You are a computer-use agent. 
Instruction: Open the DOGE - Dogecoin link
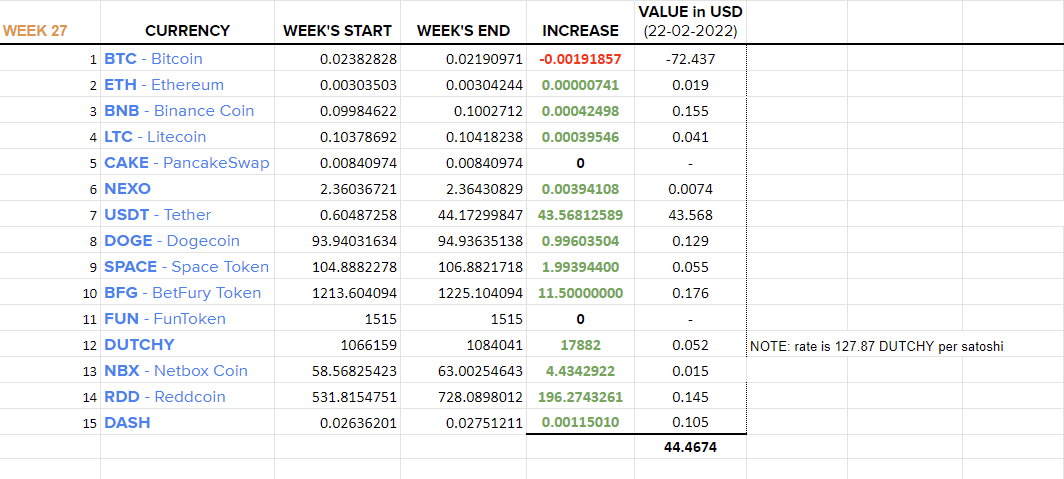click(x=172, y=241)
